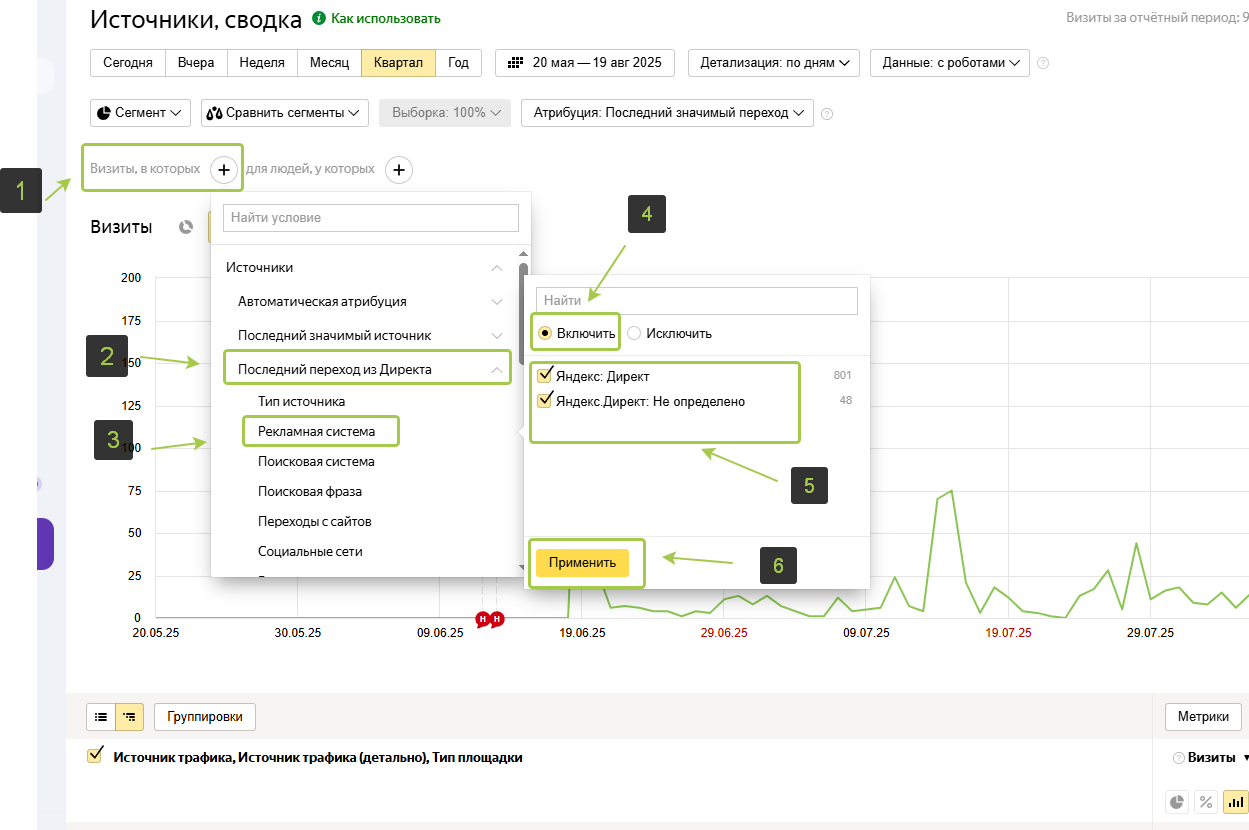Click help icon next to 'Данные: с роботами'
Image resolution: width=1249 pixels, height=830 pixels.
click(x=1043, y=63)
